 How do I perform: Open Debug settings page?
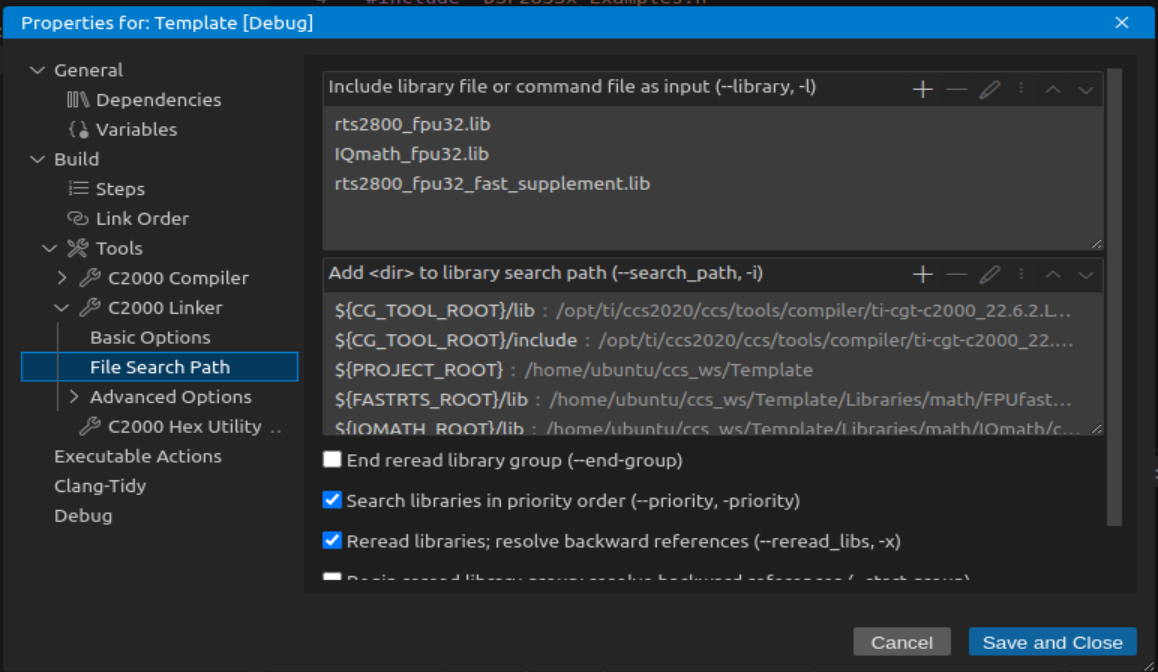pos(83,515)
